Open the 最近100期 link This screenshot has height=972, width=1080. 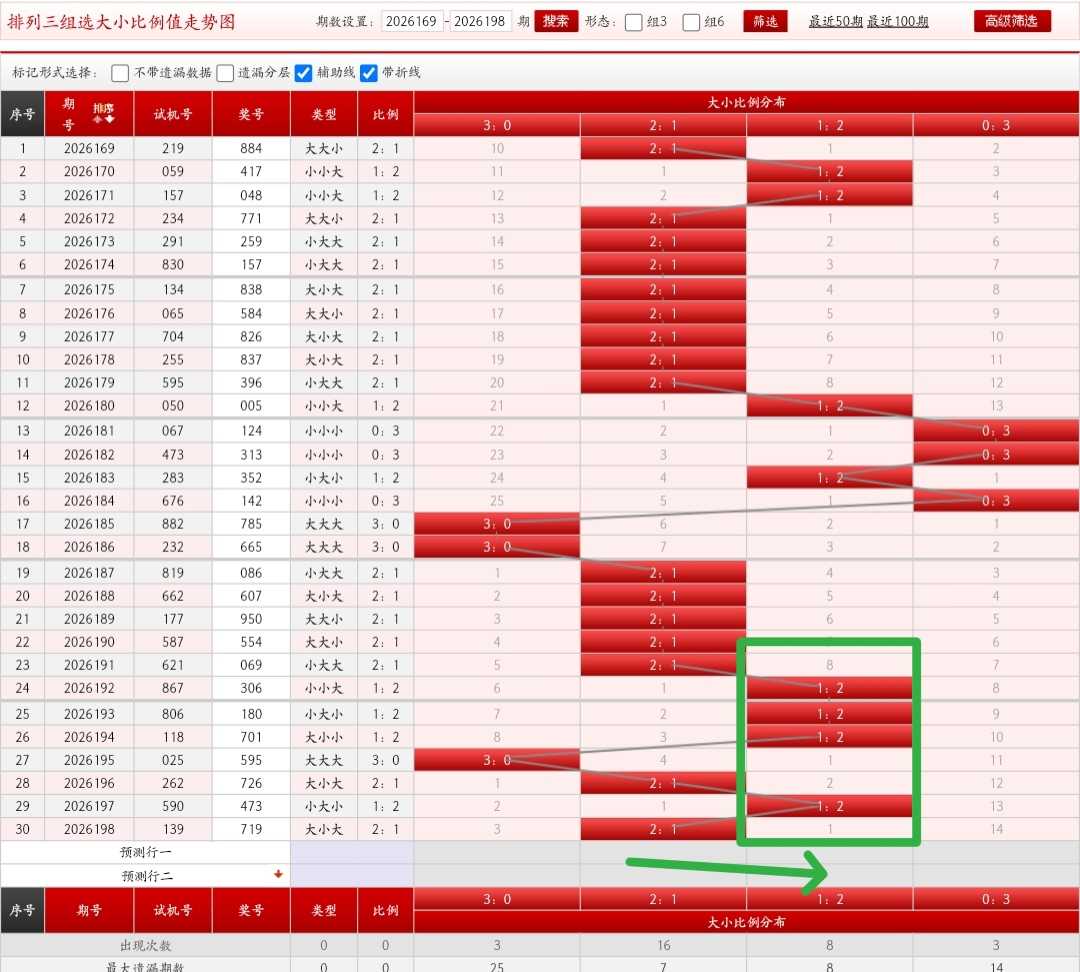coord(897,21)
